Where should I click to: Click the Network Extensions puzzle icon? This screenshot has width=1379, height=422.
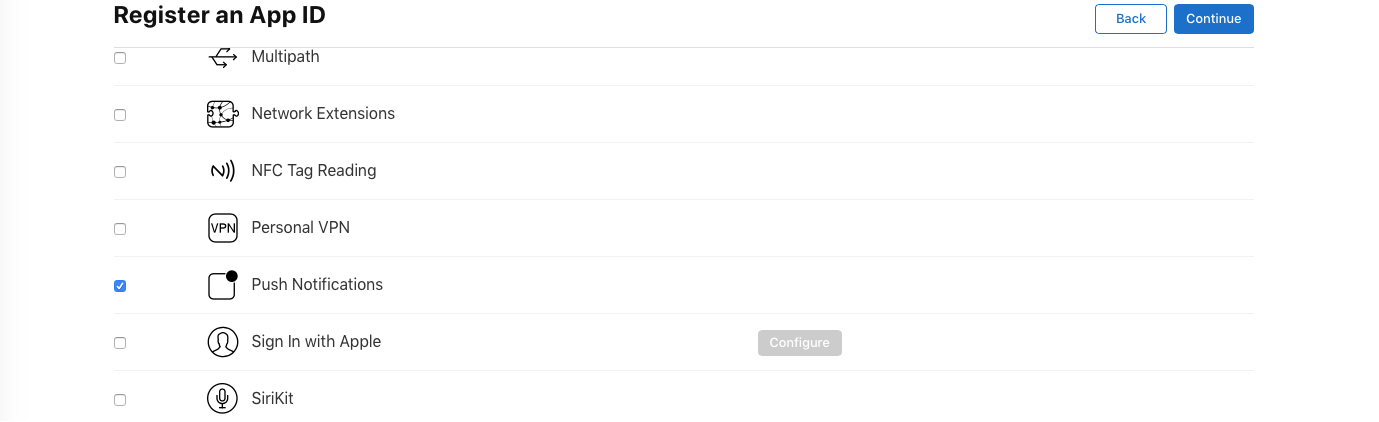(222, 114)
